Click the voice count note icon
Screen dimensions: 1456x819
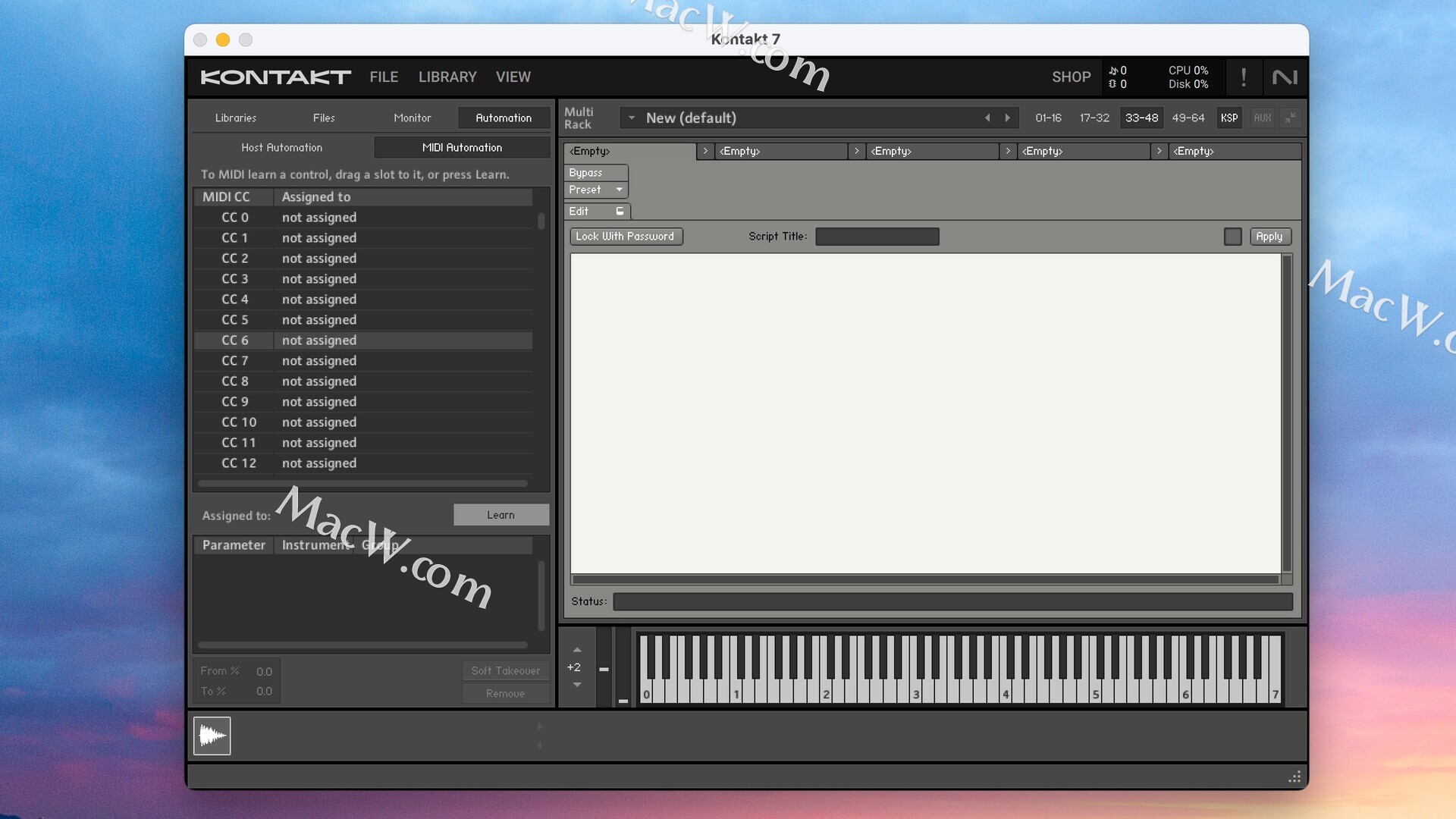(1112, 71)
